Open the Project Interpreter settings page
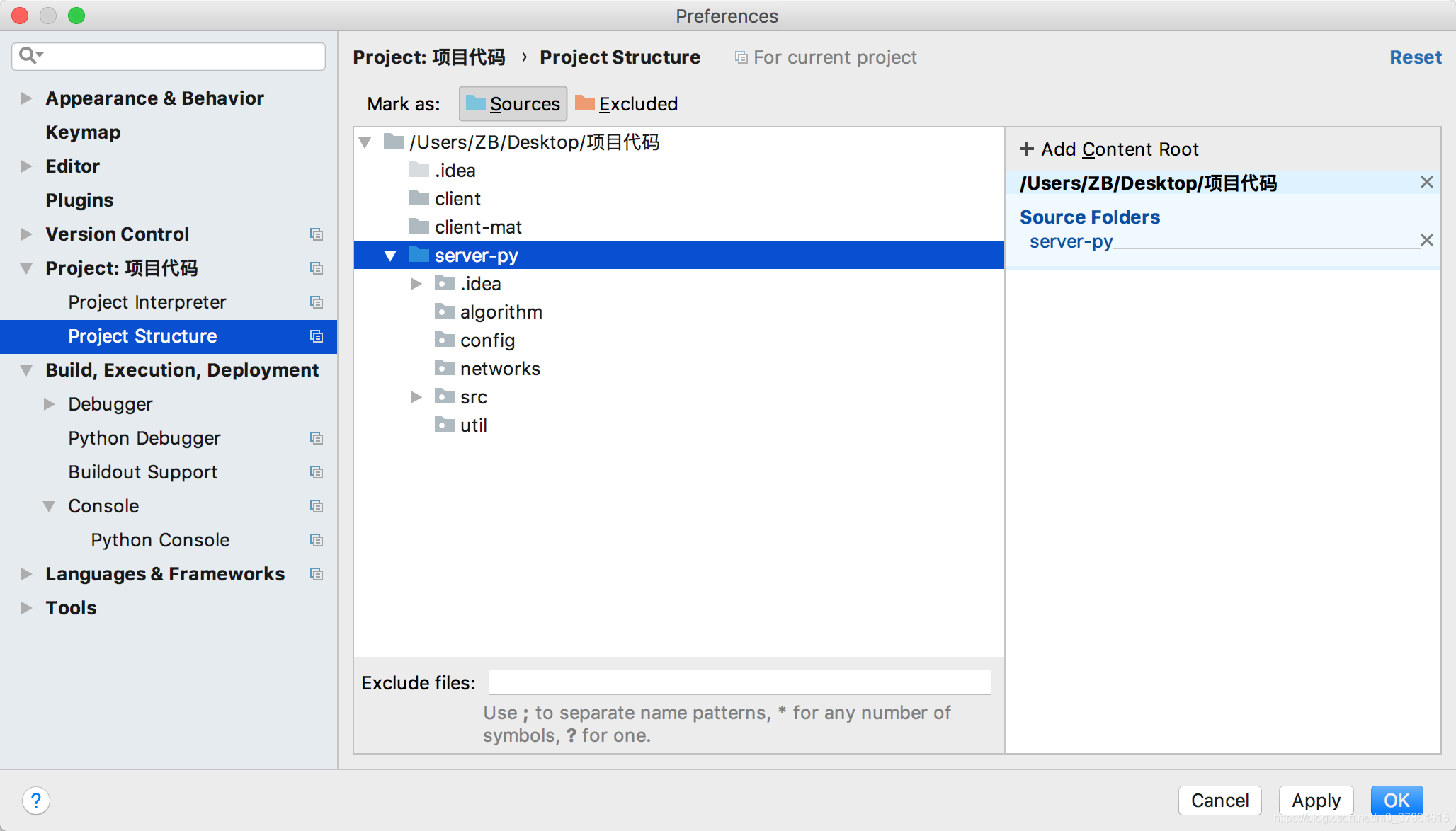1456x831 pixels. coord(147,302)
